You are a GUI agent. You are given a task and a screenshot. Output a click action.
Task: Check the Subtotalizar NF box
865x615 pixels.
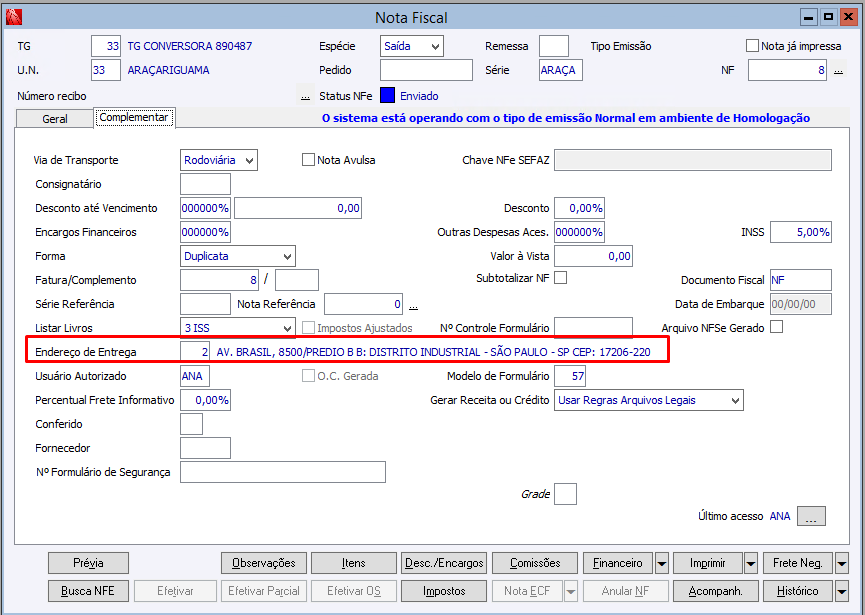(560, 278)
